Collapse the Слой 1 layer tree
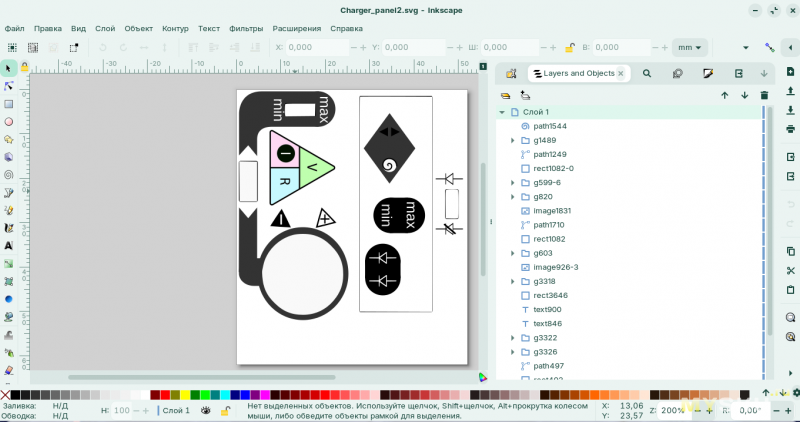Screen dimensions: 800x422 pyautogui.click(x=502, y=112)
